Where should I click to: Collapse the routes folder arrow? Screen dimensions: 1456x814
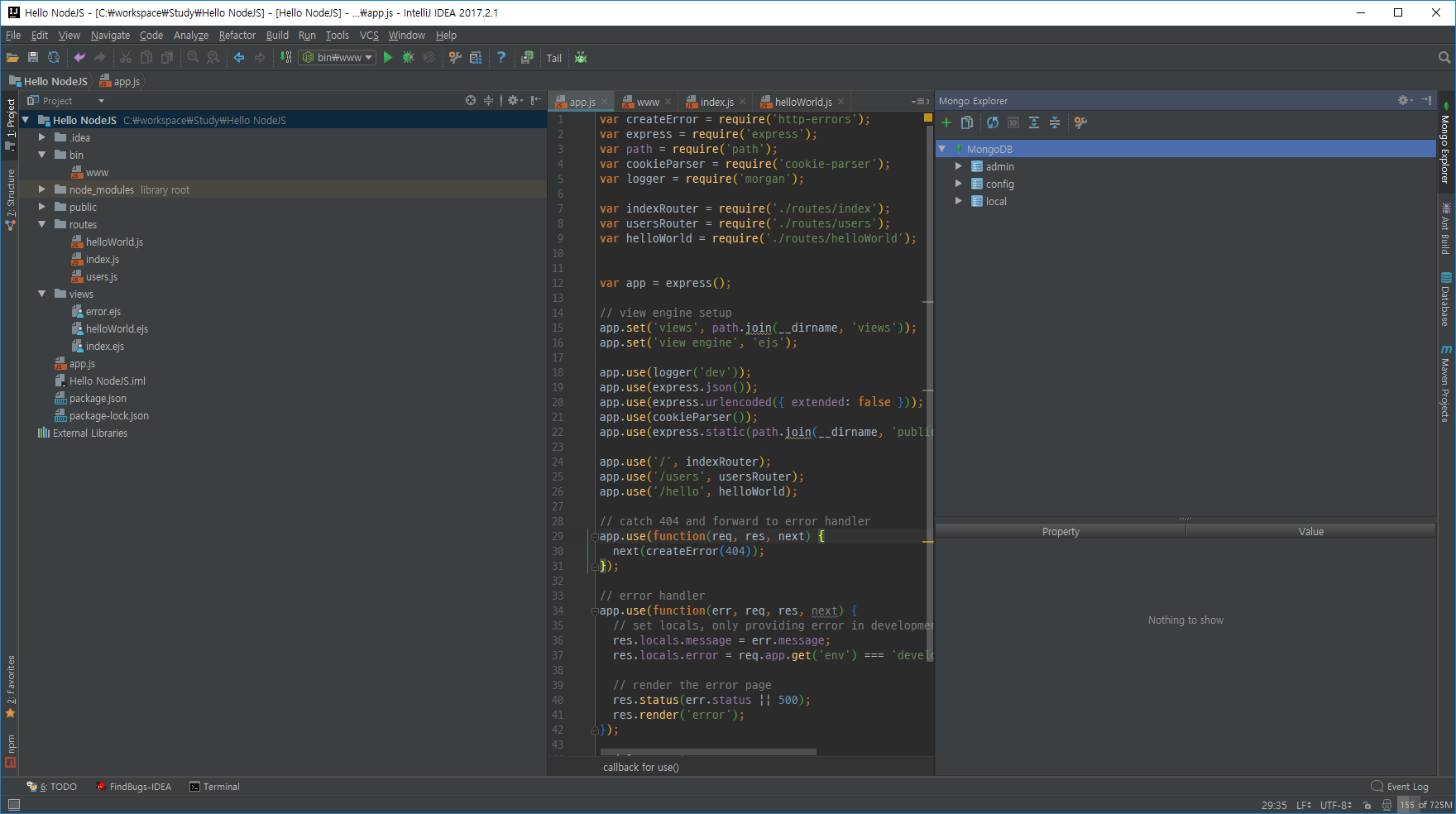42,224
